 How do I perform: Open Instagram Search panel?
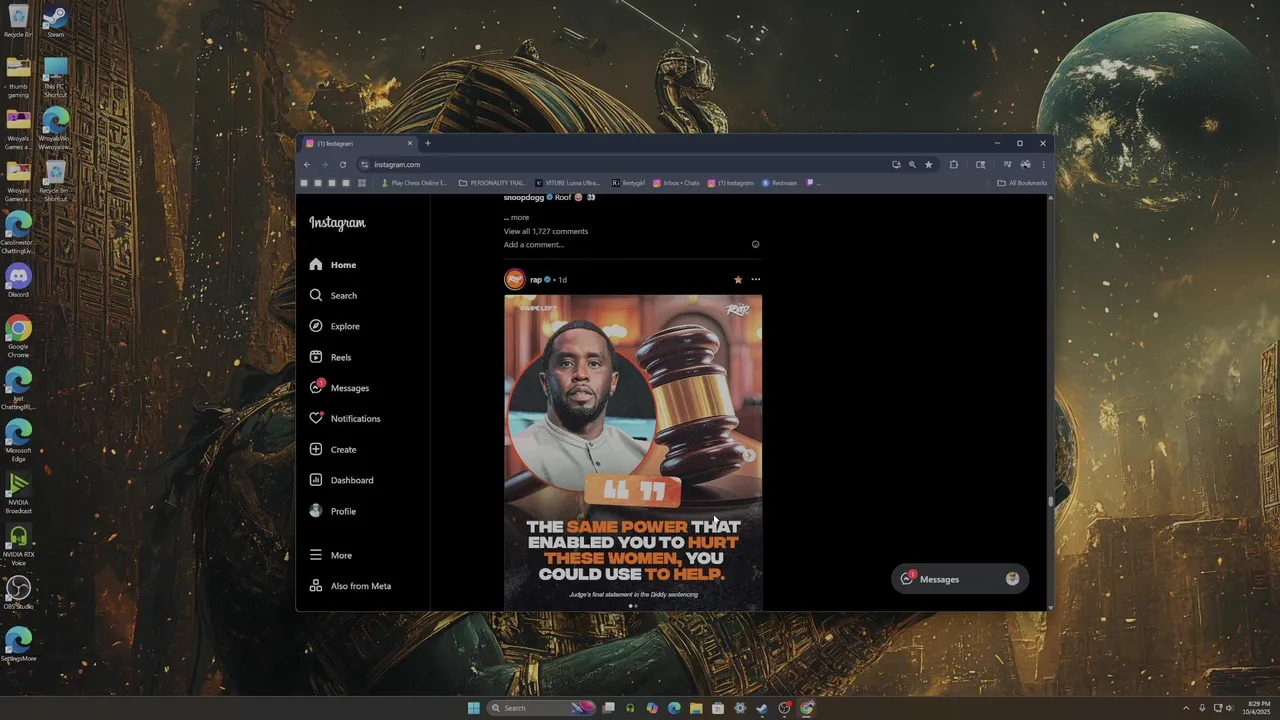(333, 296)
